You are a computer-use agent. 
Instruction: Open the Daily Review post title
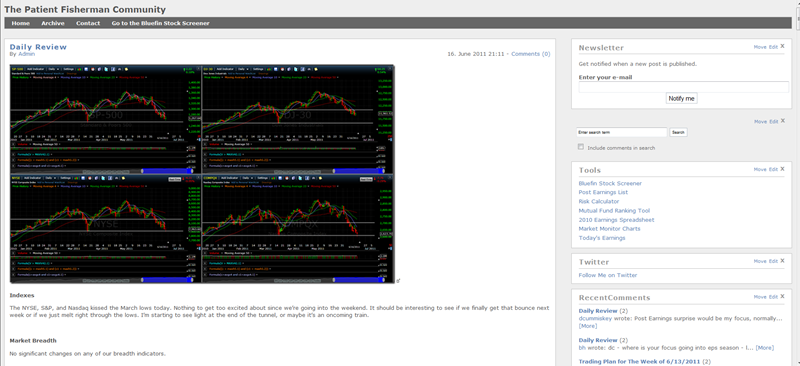38,47
